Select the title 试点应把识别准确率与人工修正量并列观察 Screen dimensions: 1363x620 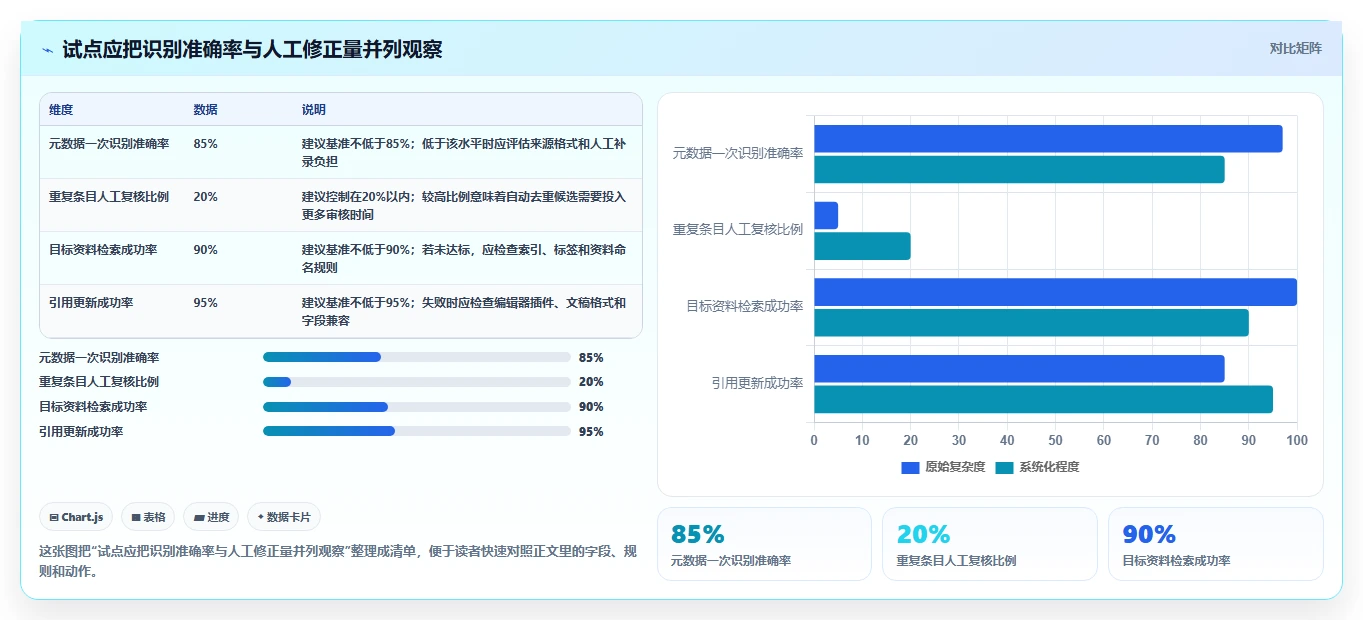[252, 49]
